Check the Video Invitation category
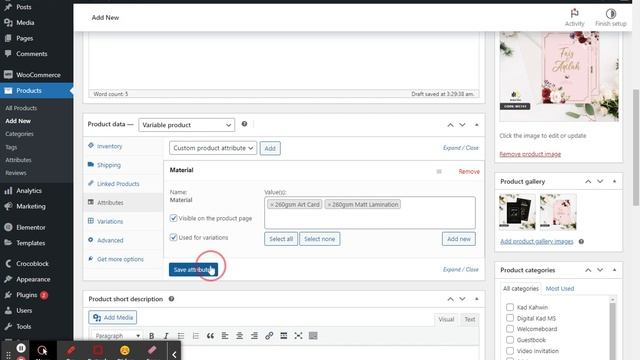This screenshot has height=360, width=640. (x=510, y=351)
